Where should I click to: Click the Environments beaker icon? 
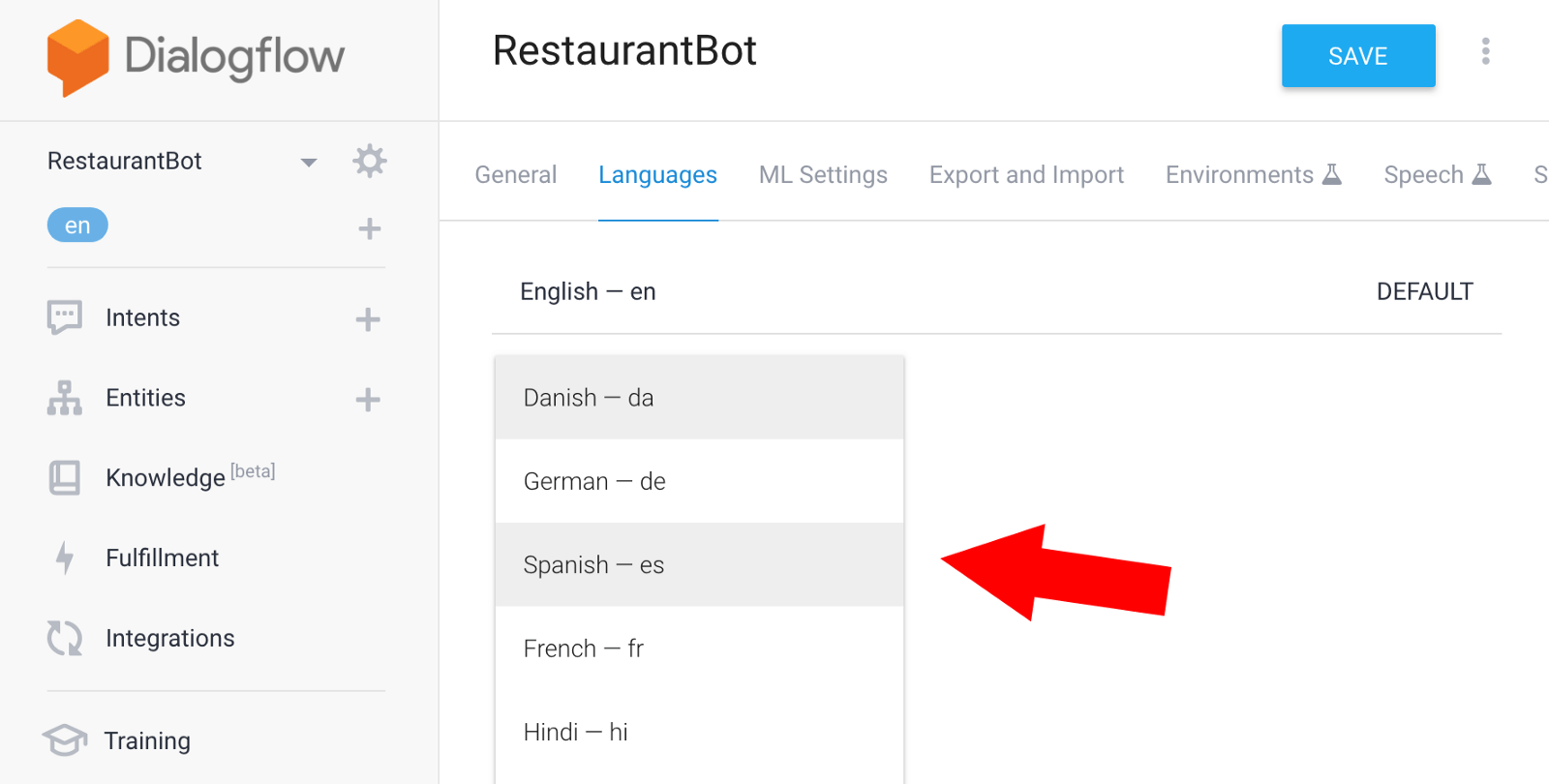tap(1332, 174)
